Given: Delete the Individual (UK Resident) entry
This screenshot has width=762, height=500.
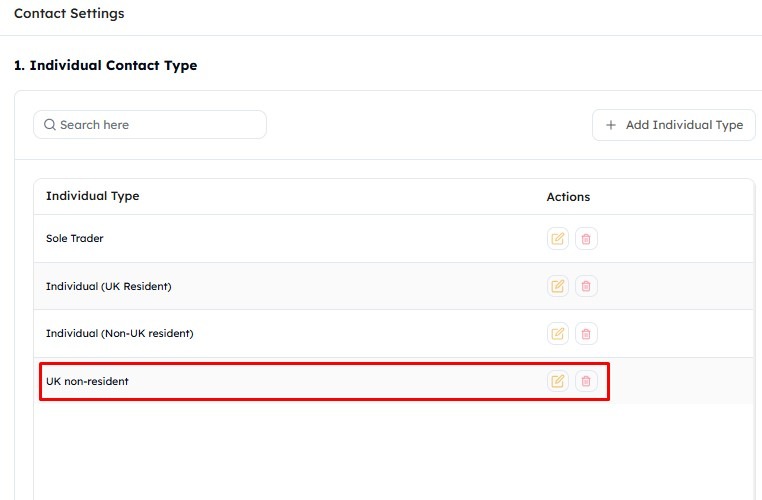Looking at the screenshot, I should tap(586, 286).
